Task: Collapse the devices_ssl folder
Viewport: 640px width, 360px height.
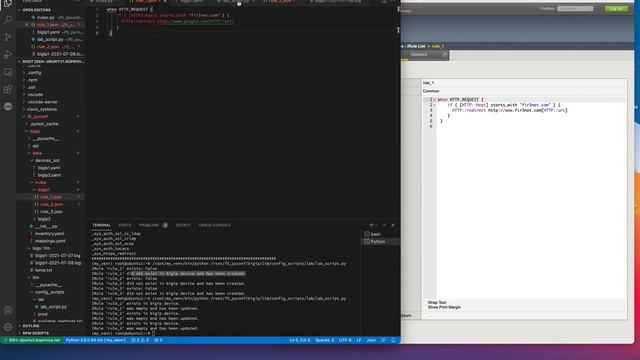Action: pos(47,160)
